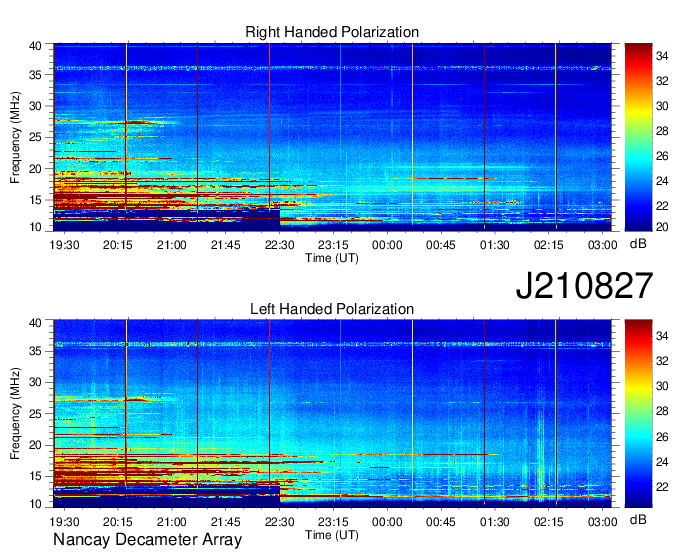This screenshot has height=552, width=680.
Task: Click the 01:30 time tick under Left Handed plot
Action: tap(494, 522)
